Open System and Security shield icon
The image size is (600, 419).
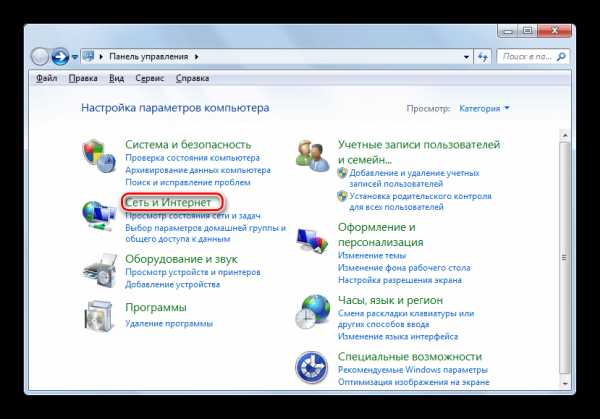click(99, 156)
